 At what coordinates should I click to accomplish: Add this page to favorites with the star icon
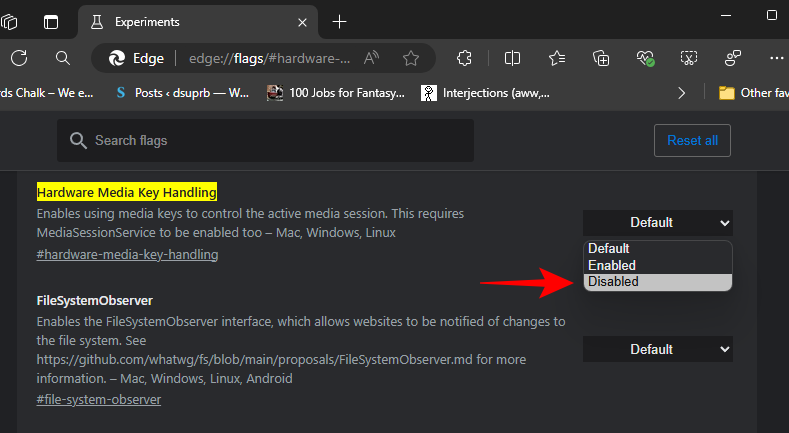tap(410, 58)
